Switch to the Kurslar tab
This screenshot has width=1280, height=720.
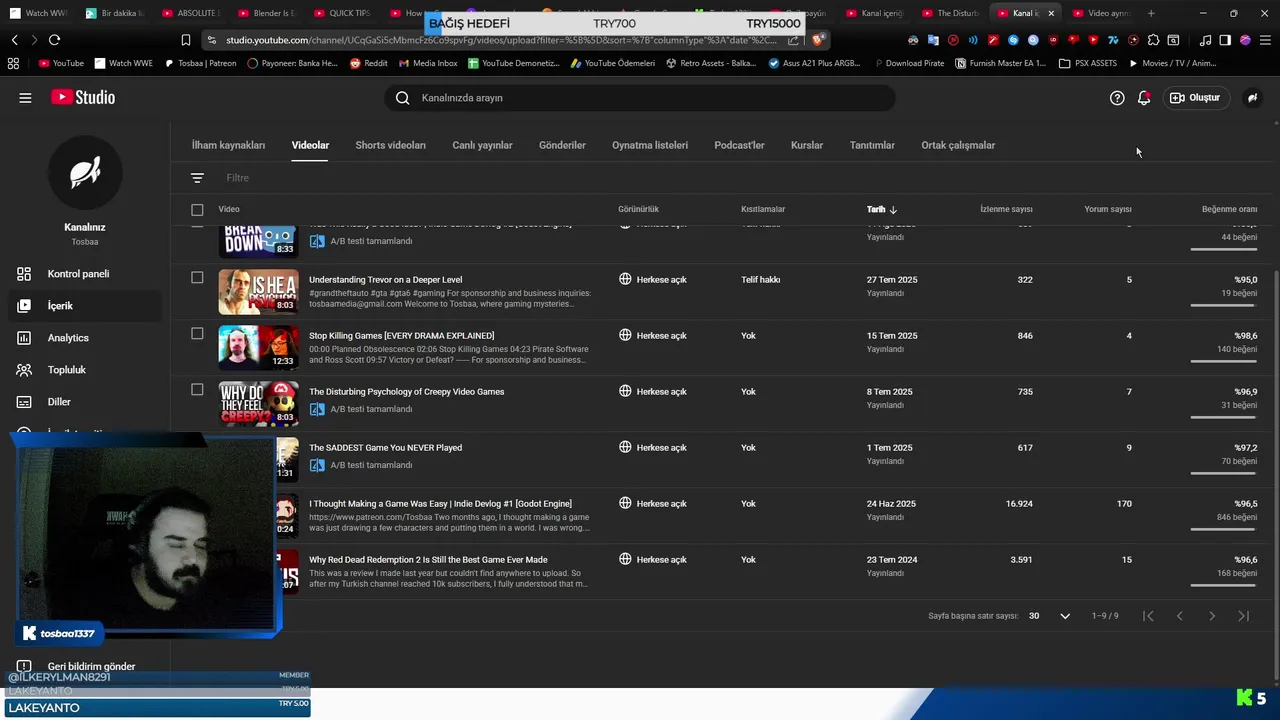(x=807, y=145)
